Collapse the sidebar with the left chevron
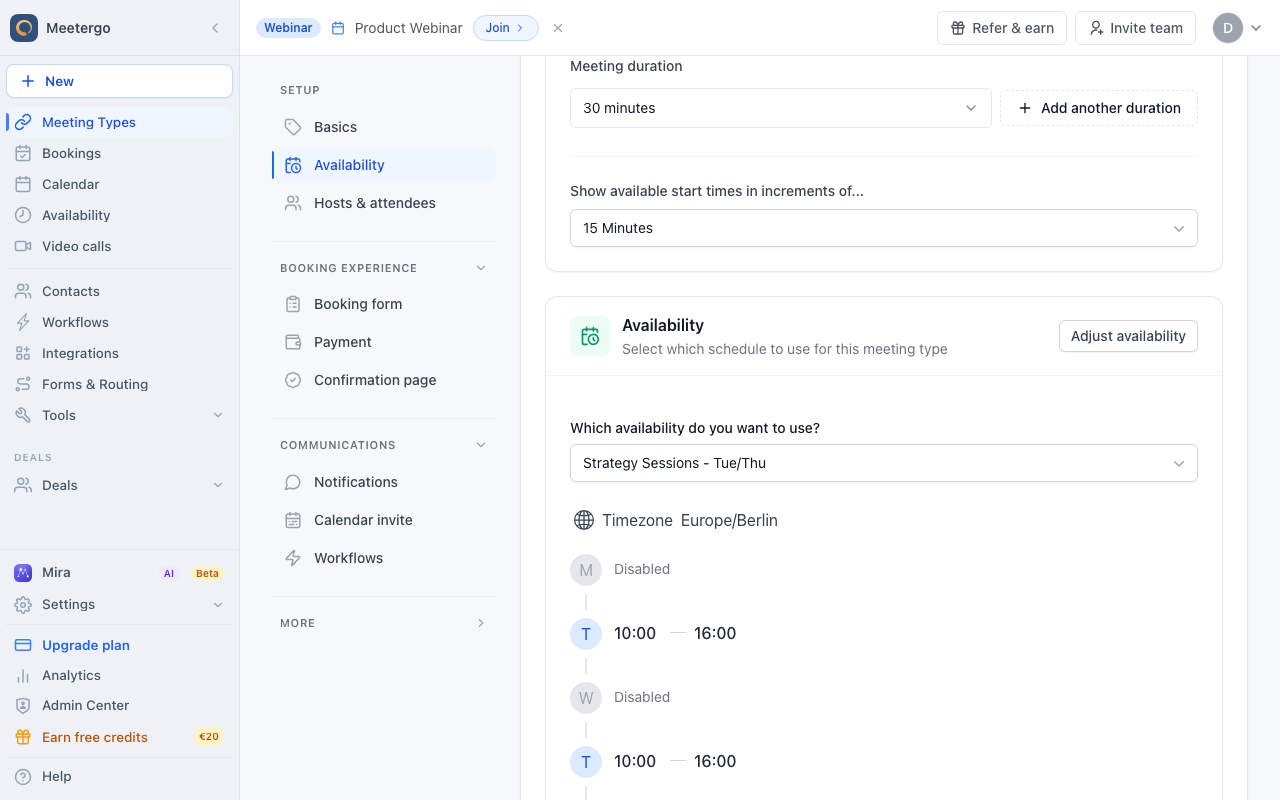 point(215,28)
